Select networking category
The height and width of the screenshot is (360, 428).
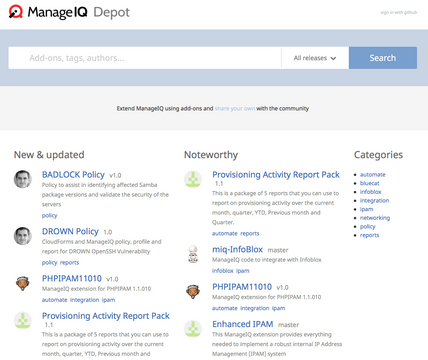[x=375, y=218]
